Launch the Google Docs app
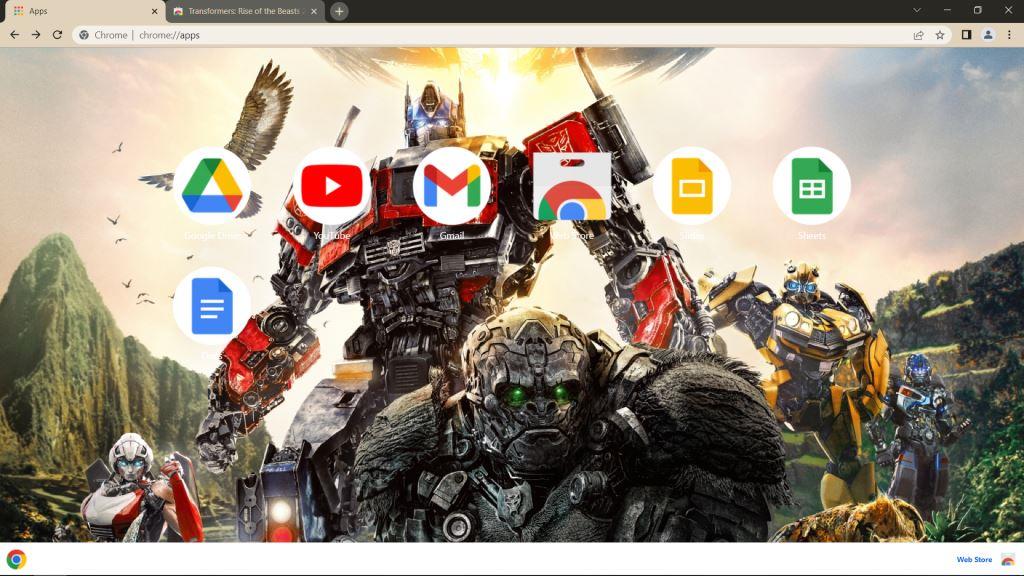The height and width of the screenshot is (576, 1024). [x=212, y=306]
